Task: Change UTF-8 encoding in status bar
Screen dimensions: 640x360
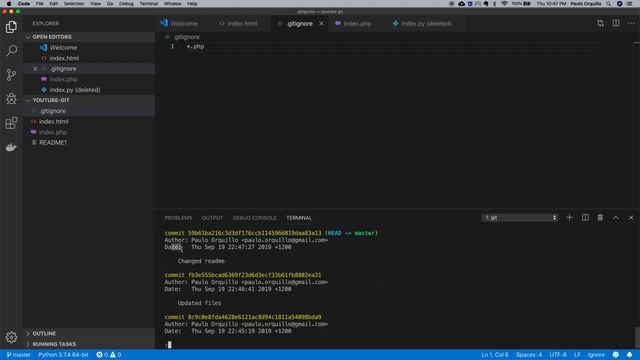Action: (558, 355)
